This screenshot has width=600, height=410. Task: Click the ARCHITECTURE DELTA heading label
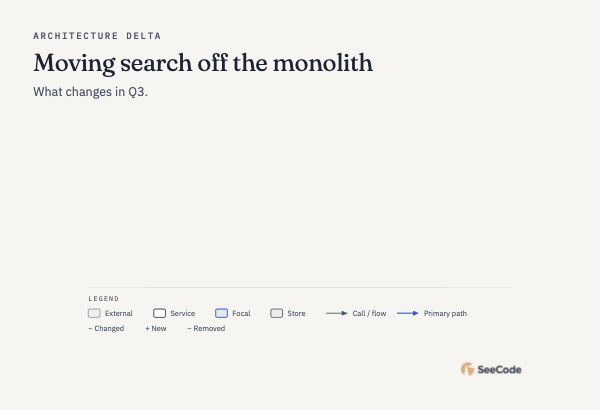click(x=97, y=36)
